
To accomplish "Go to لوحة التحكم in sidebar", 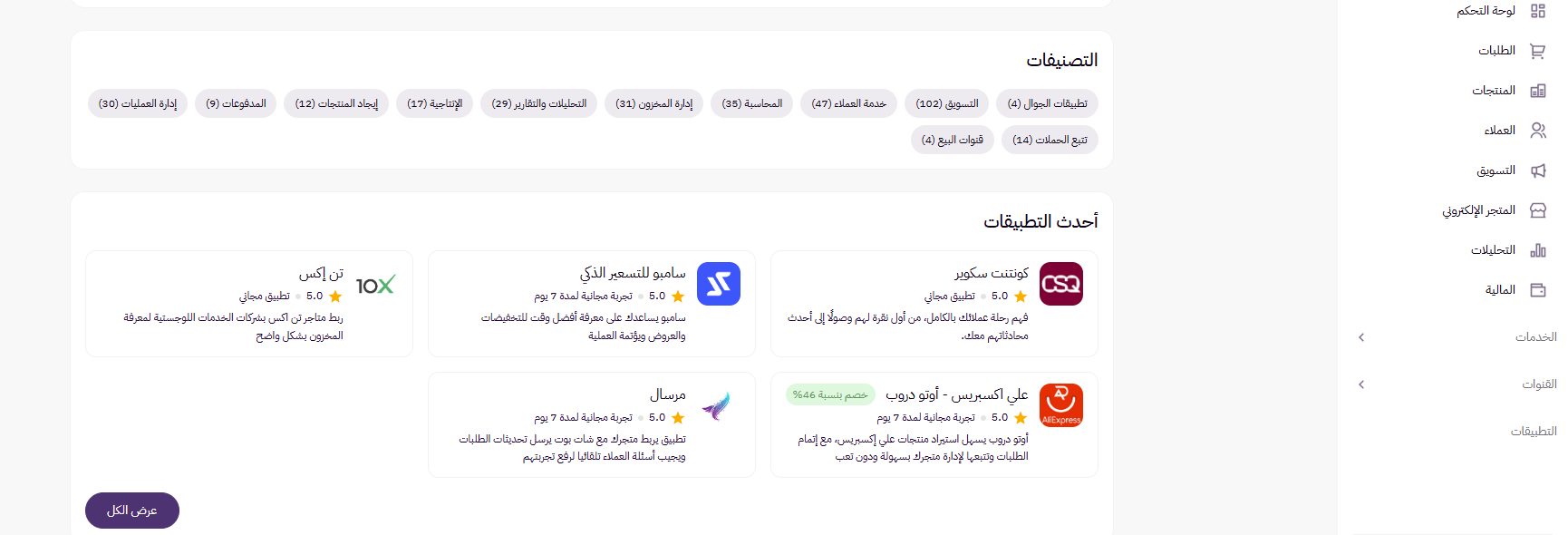I will (x=1486, y=11).
